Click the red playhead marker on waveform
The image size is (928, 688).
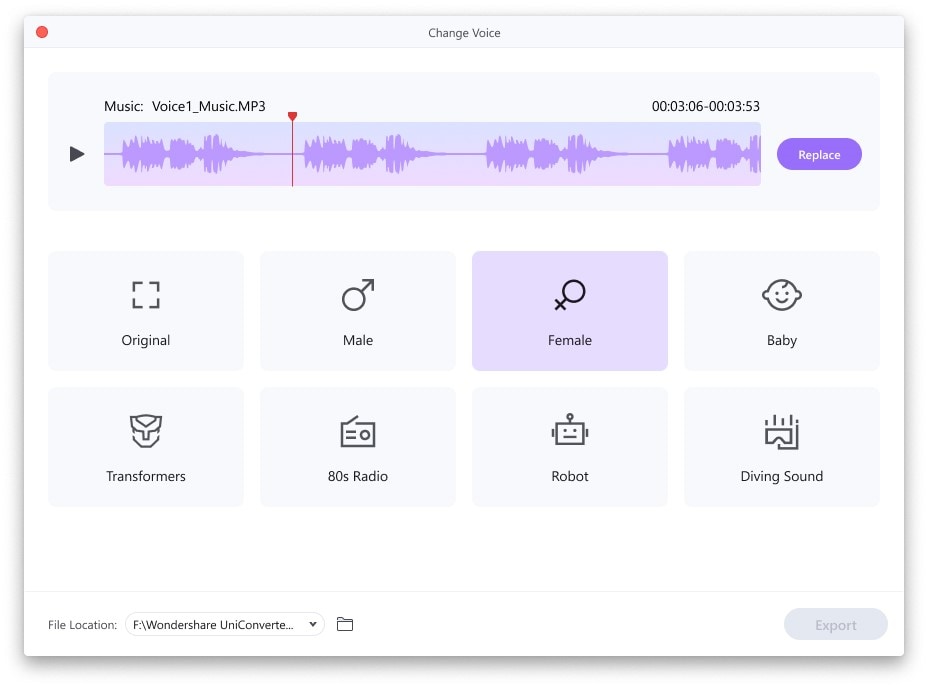click(x=292, y=117)
